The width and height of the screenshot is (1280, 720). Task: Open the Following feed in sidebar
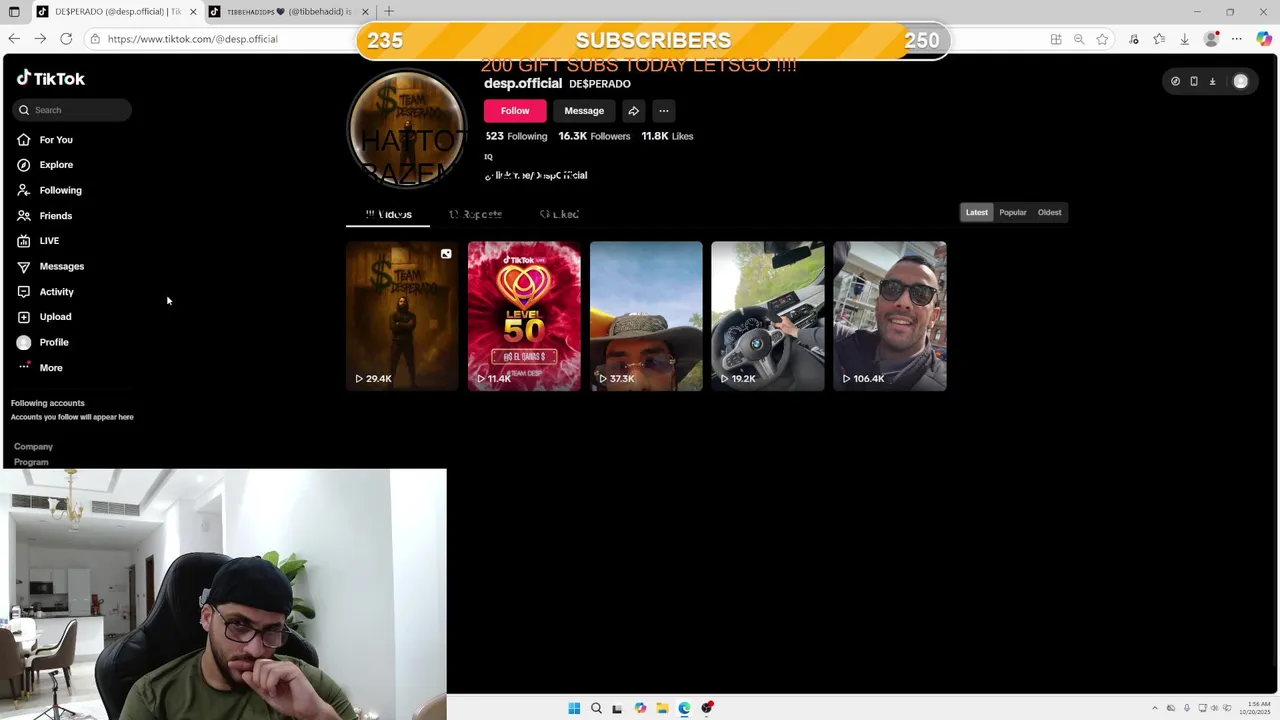click(60, 190)
